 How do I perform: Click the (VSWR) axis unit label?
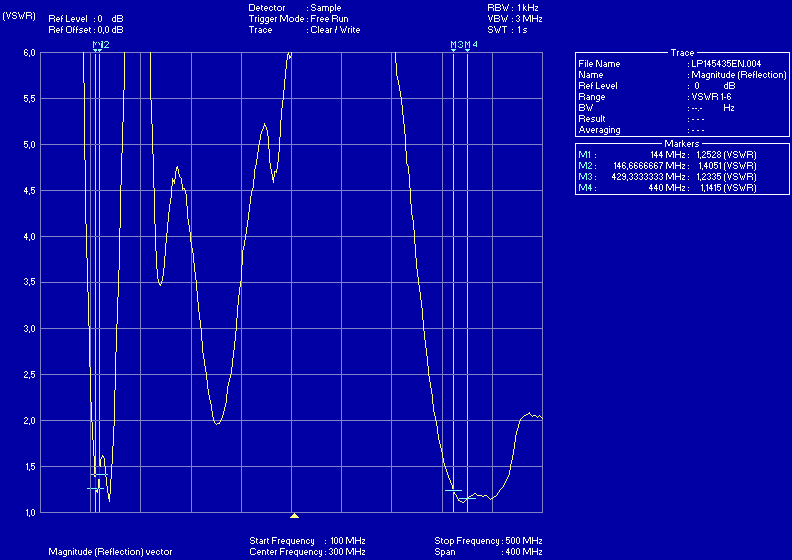click(x=19, y=16)
